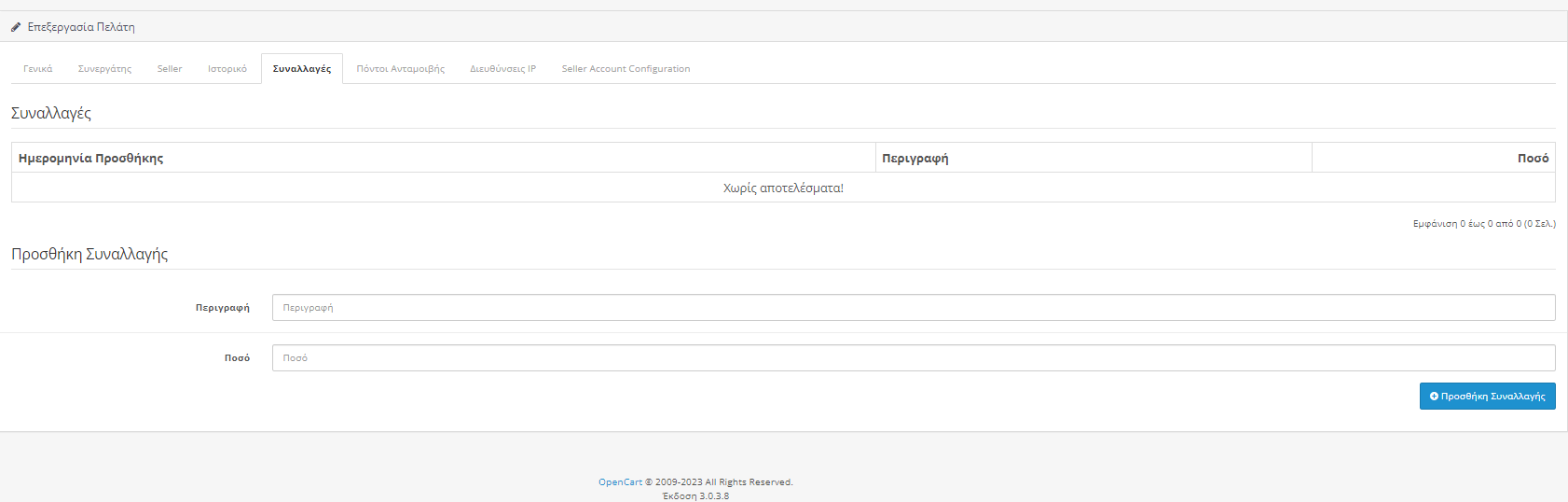Click the Προσθήκη Συναλλαγής section heading

[x=89, y=254]
